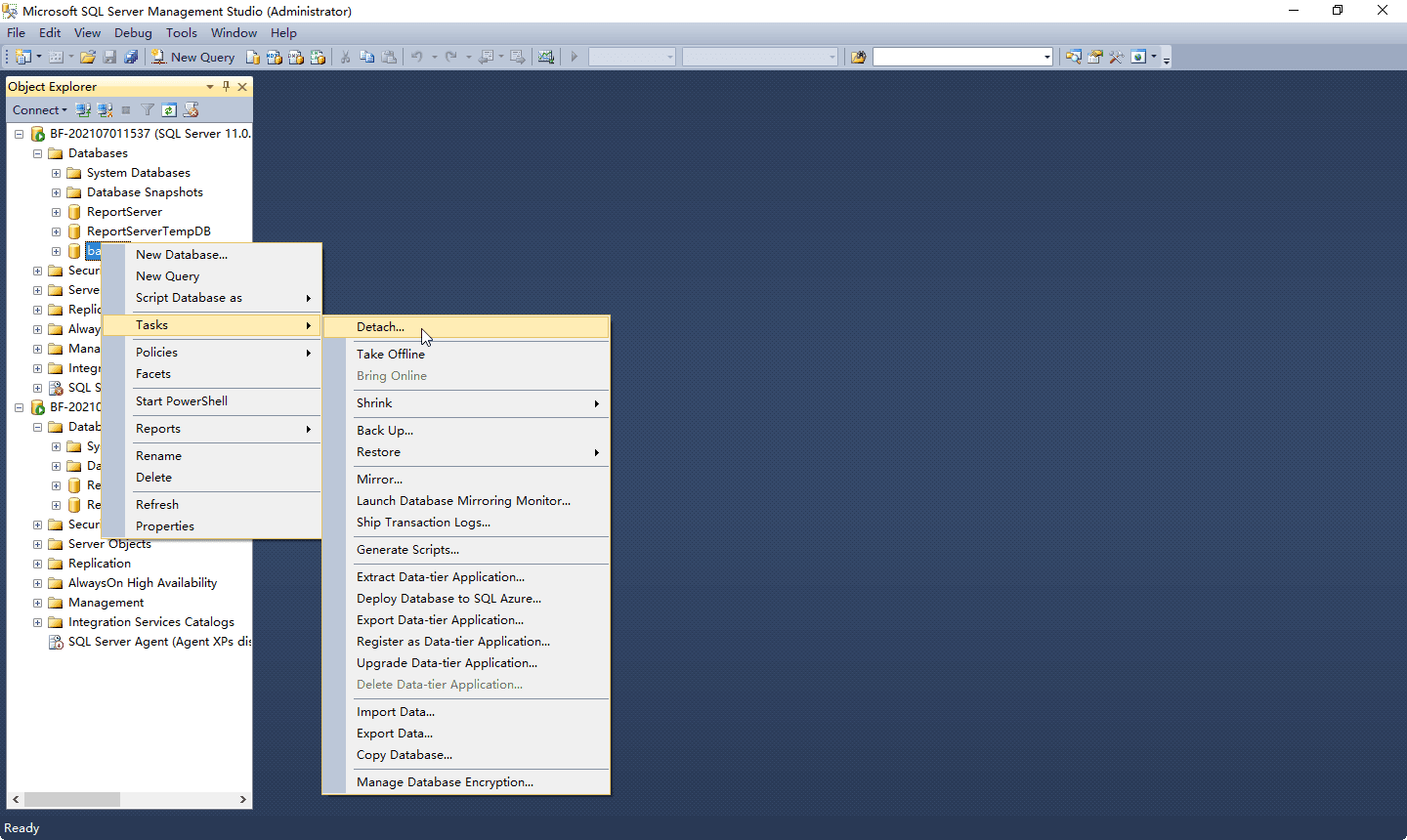The width and height of the screenshot is (1407, 840).
Task: Open the Tools menu
Action: click(x=182, y=33)
